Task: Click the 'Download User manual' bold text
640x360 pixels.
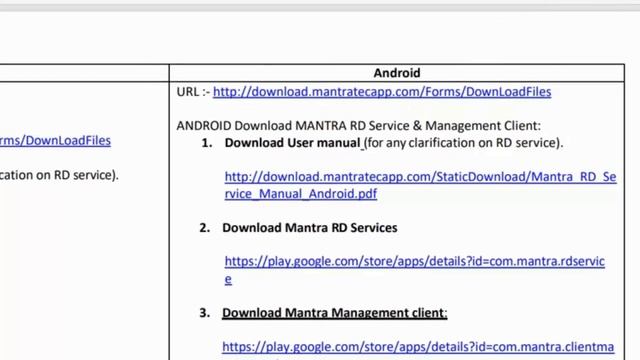Action: click(x=292, y=143)
